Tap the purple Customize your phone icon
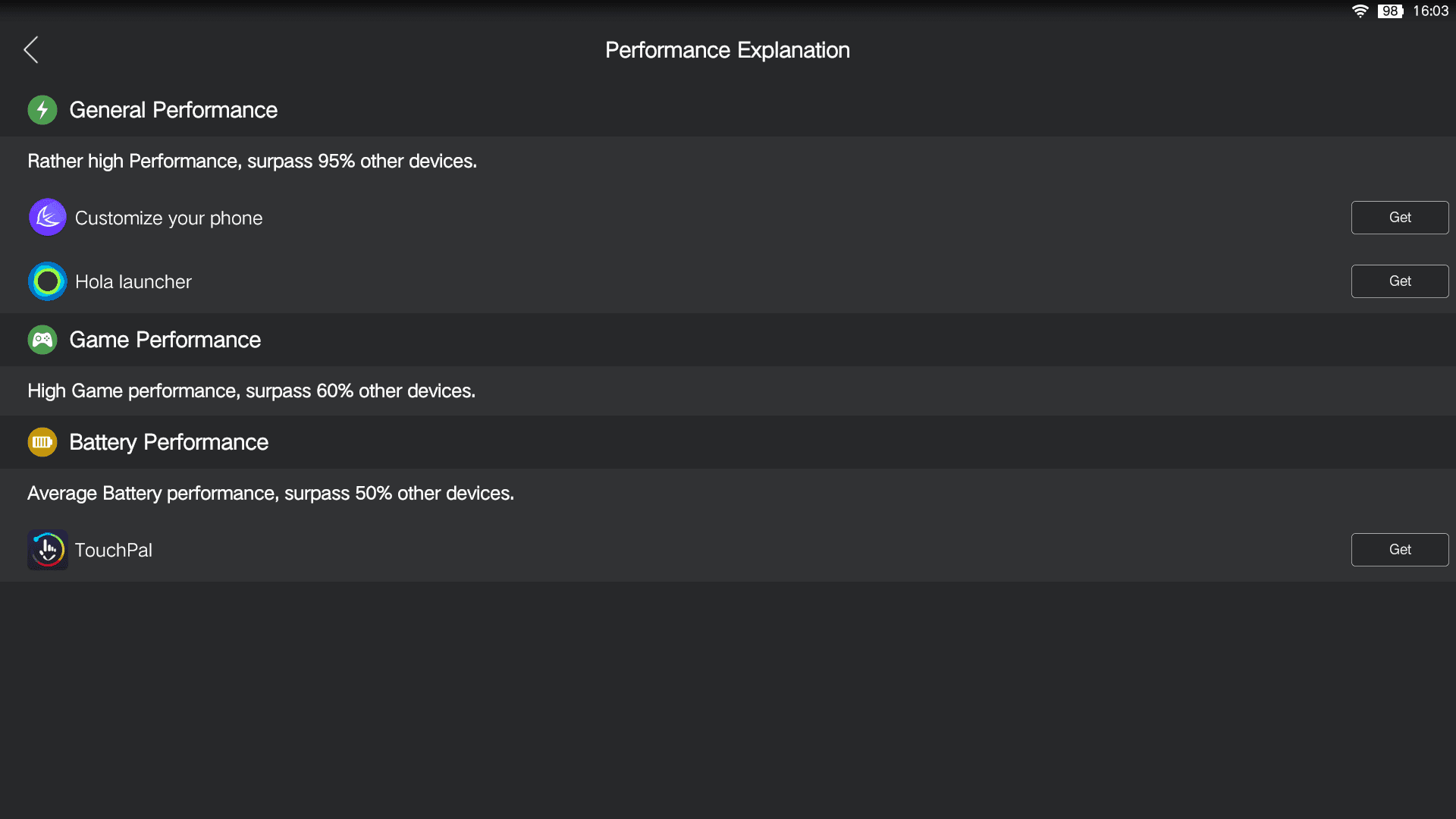Viewport: 1456px width, 819px height. click(48, 218)
